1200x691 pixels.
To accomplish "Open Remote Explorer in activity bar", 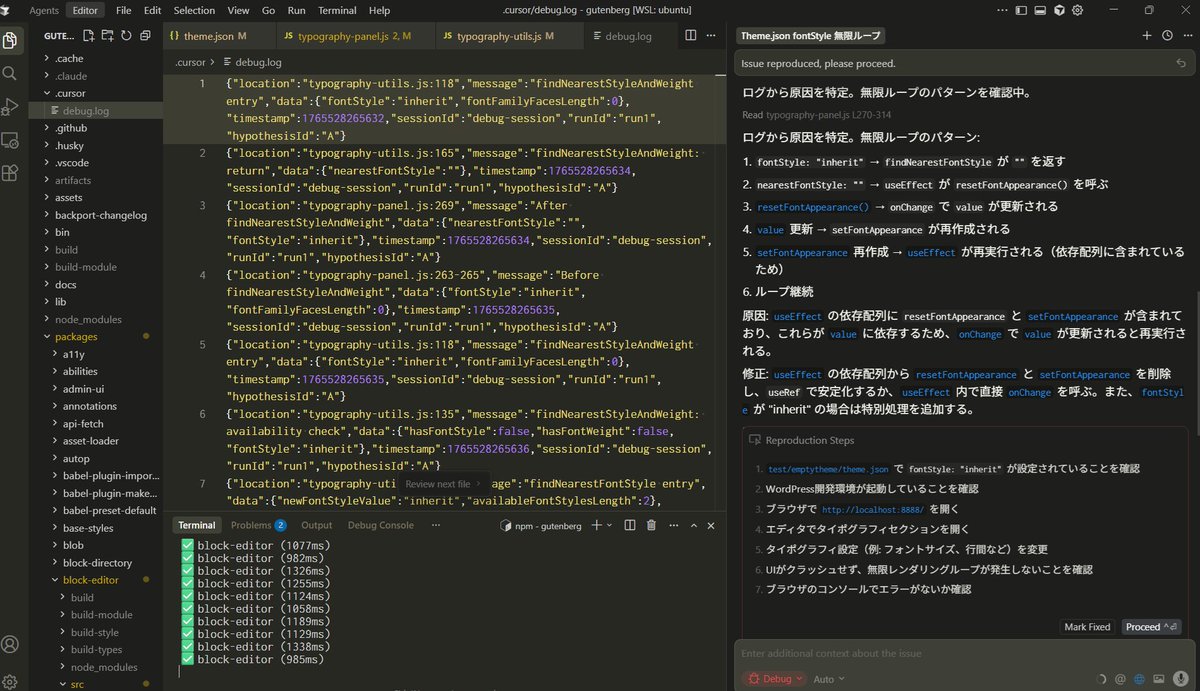I will point(10,139).
